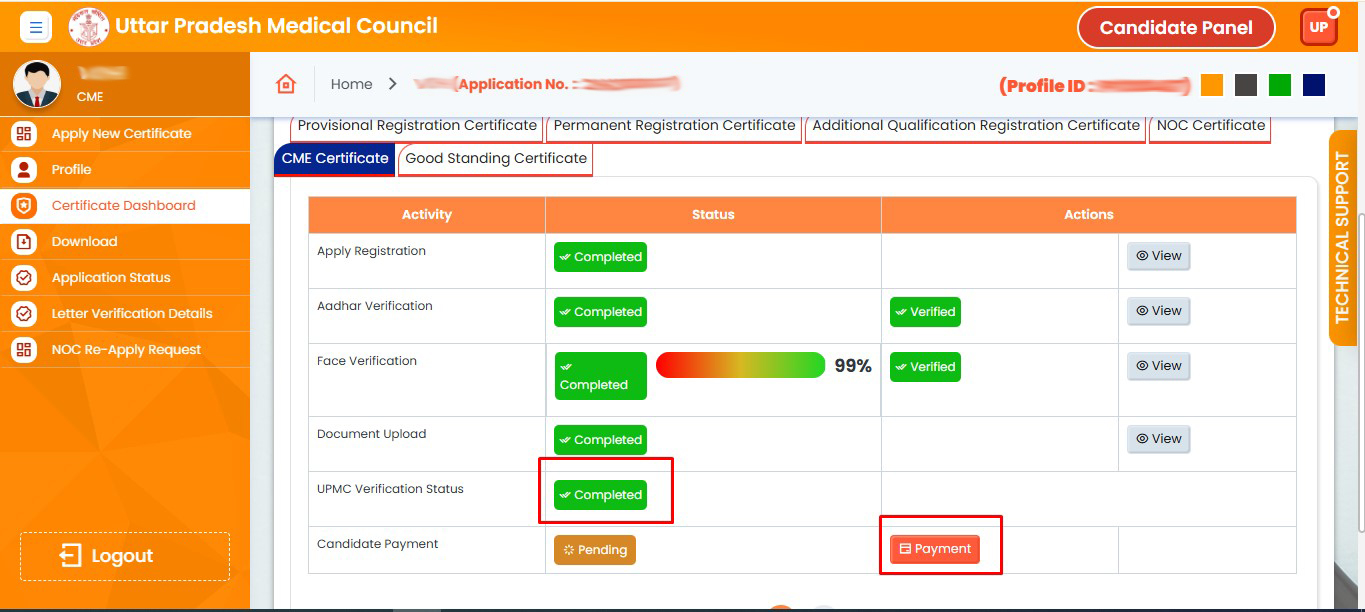Screen dimensions: 1365x612
Task: Select the green theme color swatch
Action: coord(1280,85)
